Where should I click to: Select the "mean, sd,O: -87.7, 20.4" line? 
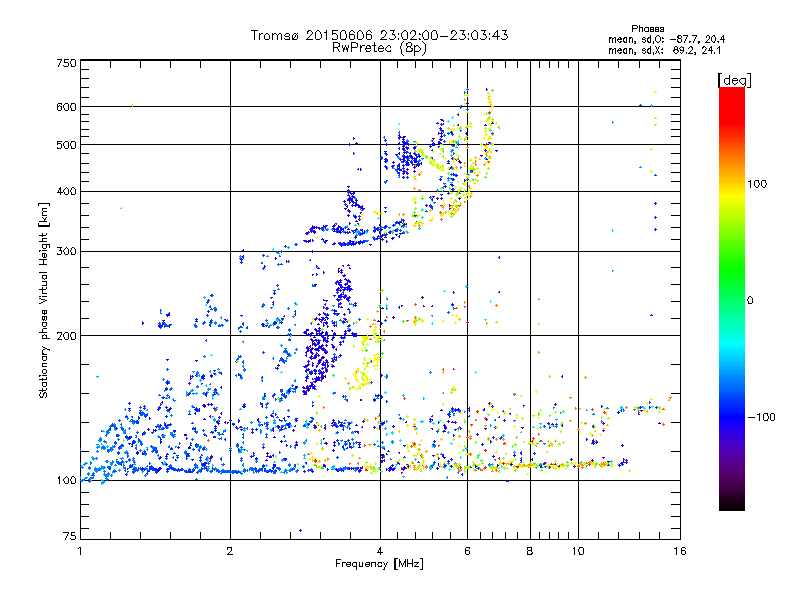point(666,40)
